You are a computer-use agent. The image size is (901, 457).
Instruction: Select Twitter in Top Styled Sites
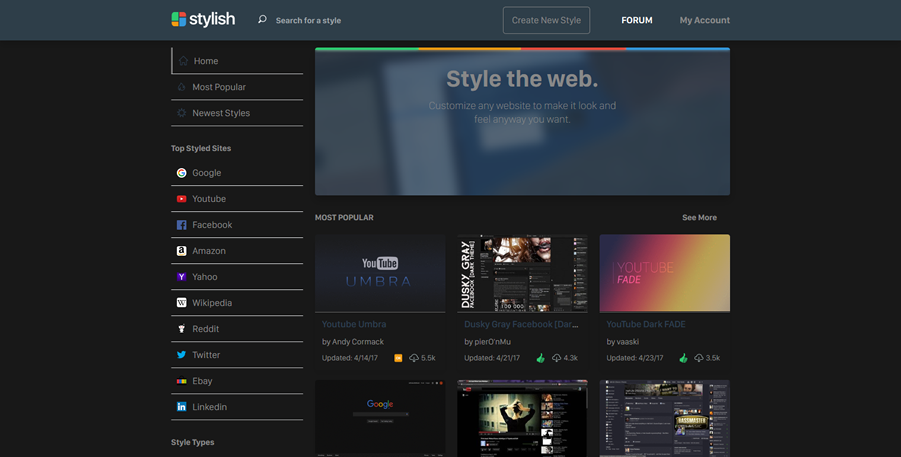pyautogui.click(x=237, y=355)
